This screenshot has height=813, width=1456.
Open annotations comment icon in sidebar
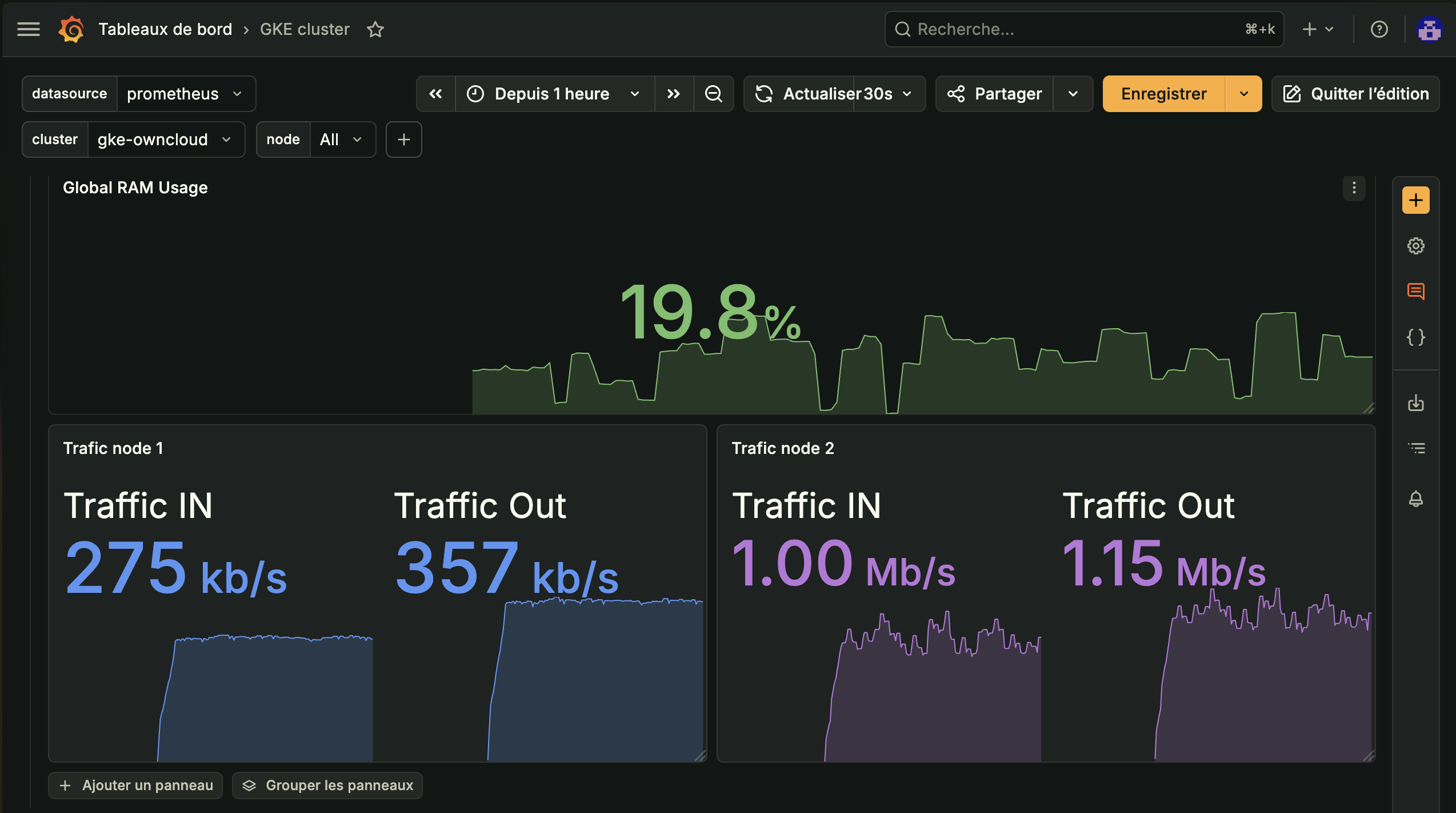(x=1415, y=292)
